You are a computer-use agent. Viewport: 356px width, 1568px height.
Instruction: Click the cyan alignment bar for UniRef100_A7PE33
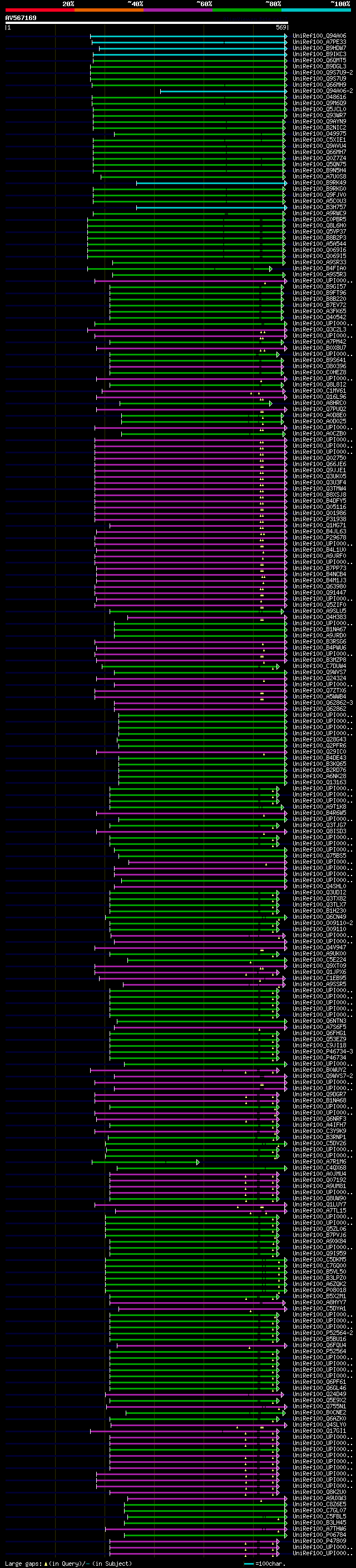[x=189, y=42]
